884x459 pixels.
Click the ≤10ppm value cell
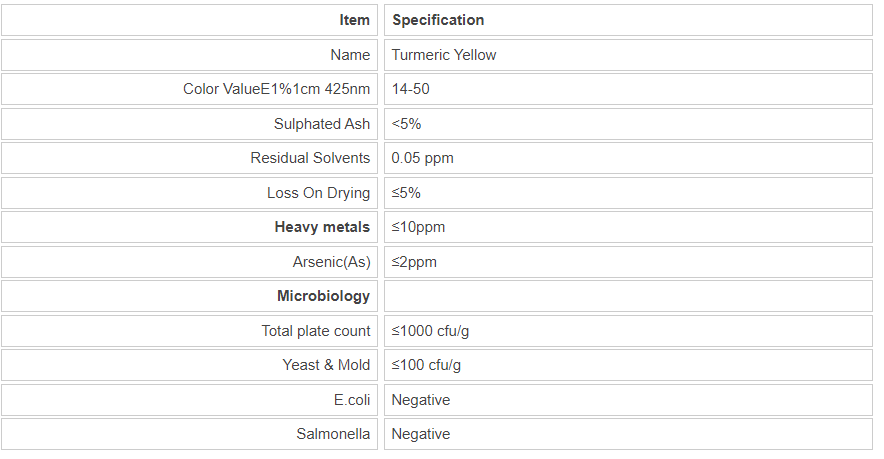[418, 227]
